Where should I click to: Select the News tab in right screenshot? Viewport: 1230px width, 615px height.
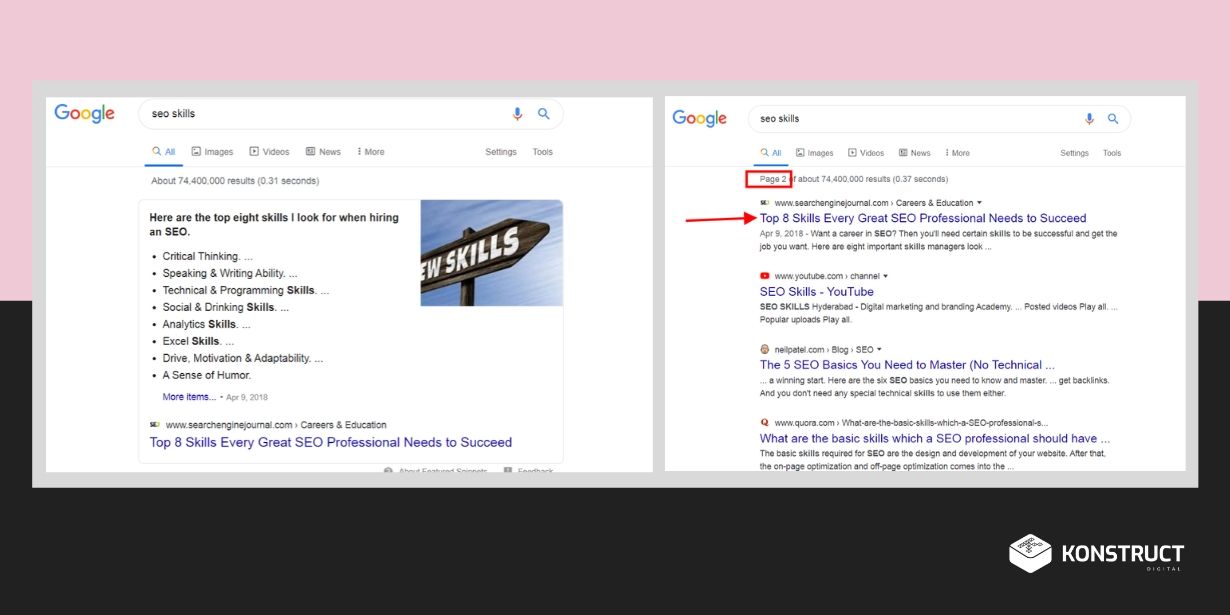point(915,153)
